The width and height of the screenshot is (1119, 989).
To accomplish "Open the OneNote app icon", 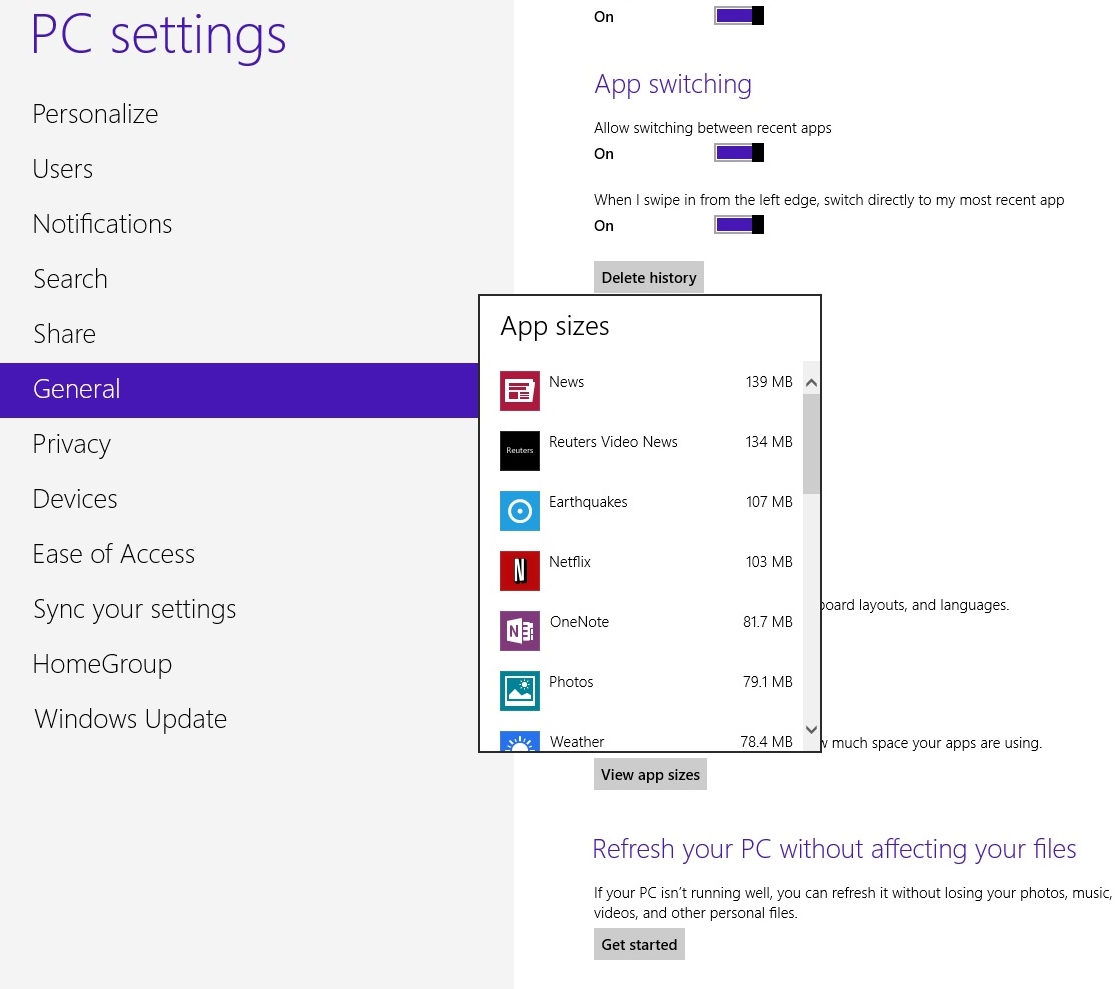I will pos(519,631).
